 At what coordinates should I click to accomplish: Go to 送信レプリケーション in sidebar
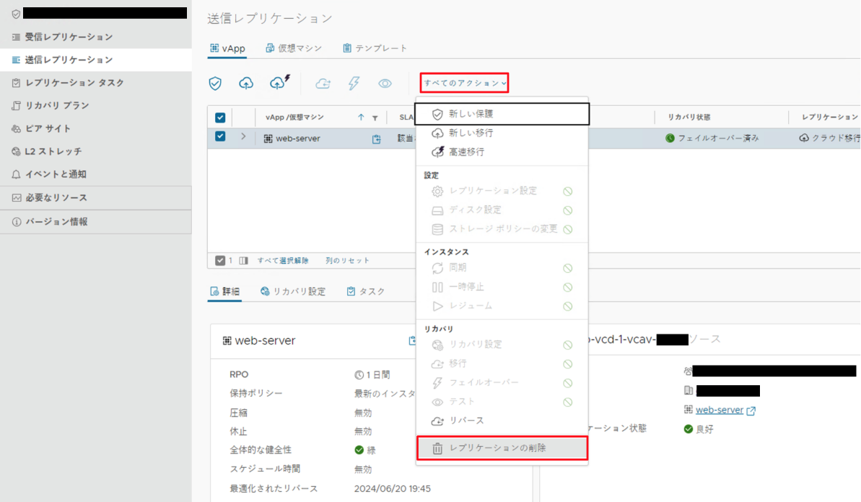[96, 59]
